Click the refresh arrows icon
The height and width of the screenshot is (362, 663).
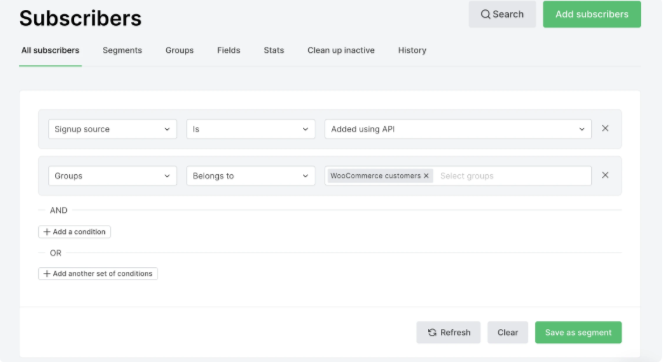point(432,332)
